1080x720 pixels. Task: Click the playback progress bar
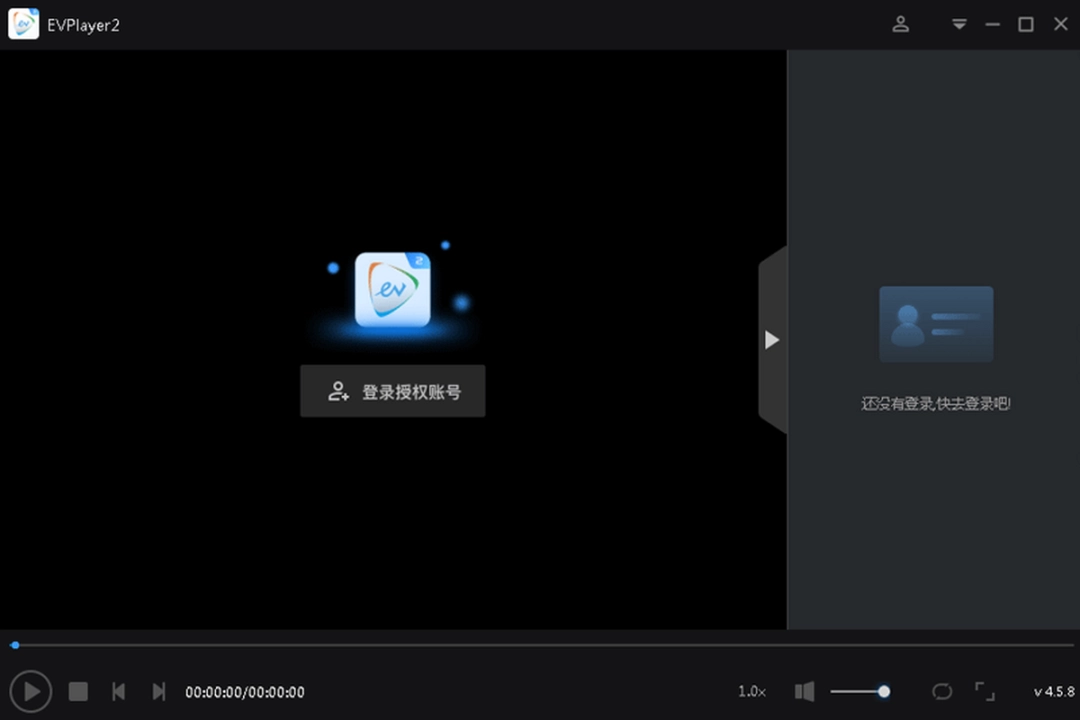pos(540,645)
